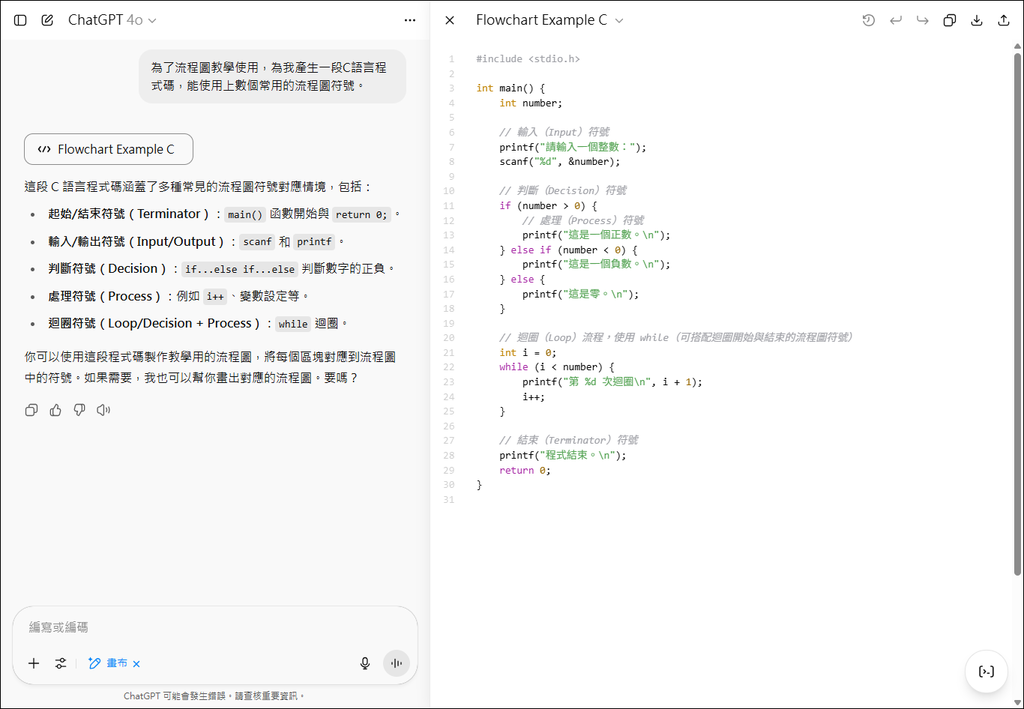The image size is (1024, 709).
Task: Click the '} else if (number < 0) {' line
Action: coord(568,249)
